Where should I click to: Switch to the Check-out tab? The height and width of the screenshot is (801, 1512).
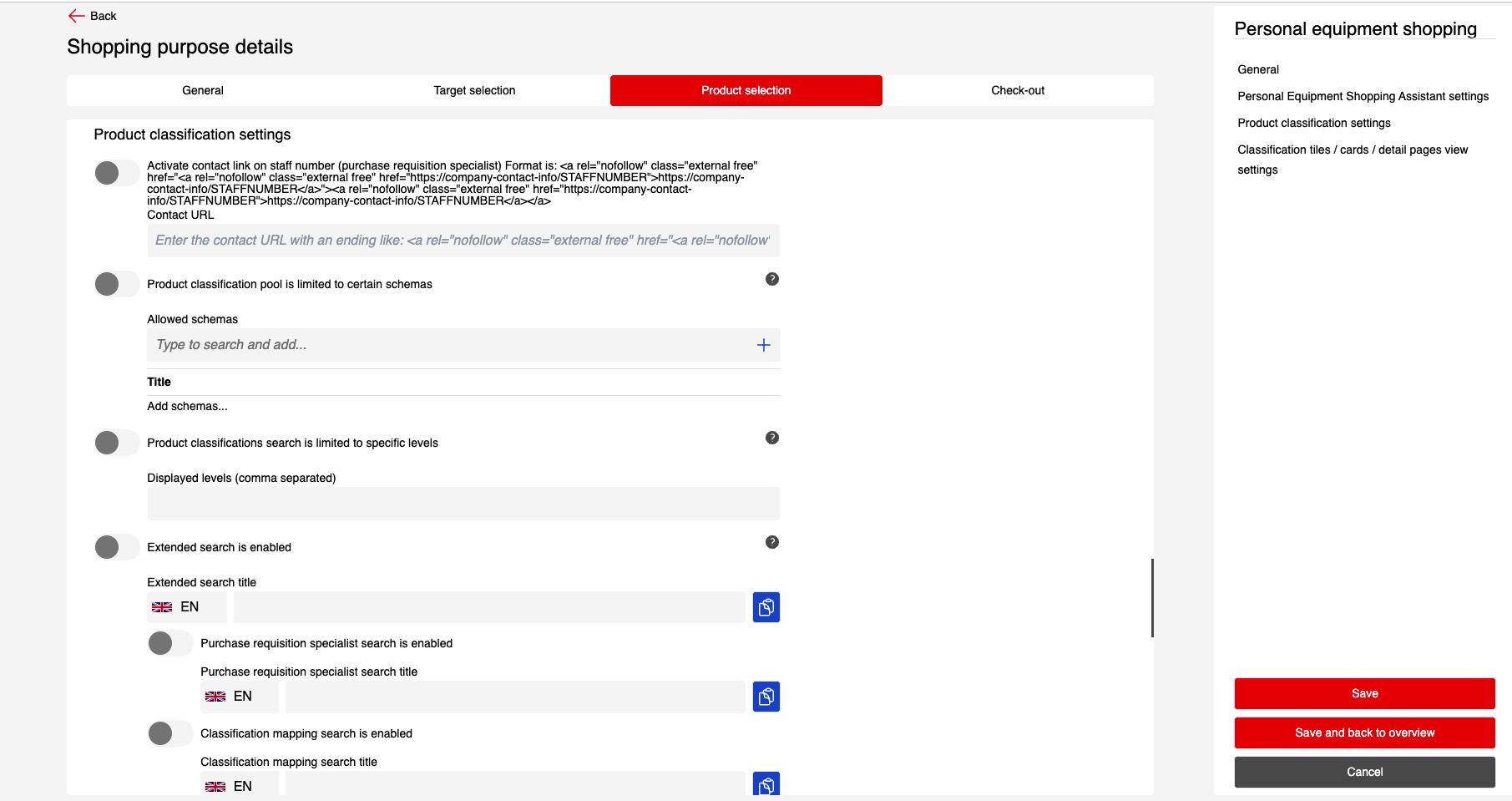(x=1017, y=90)
